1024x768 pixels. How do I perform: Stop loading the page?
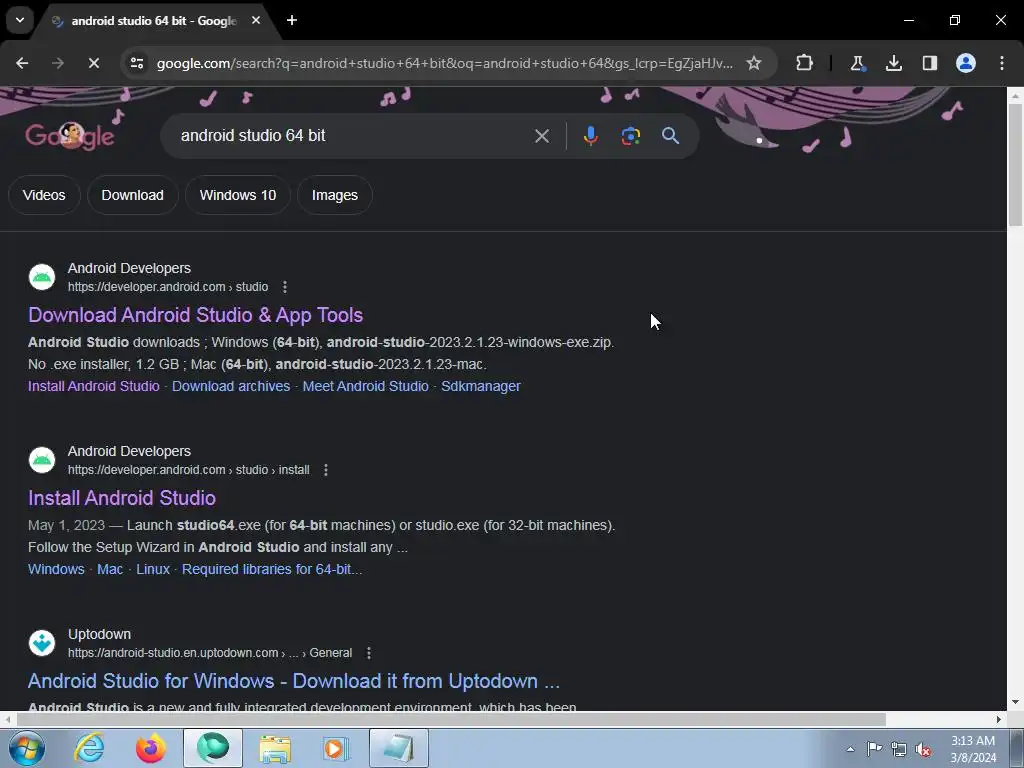tap(93, 63)
